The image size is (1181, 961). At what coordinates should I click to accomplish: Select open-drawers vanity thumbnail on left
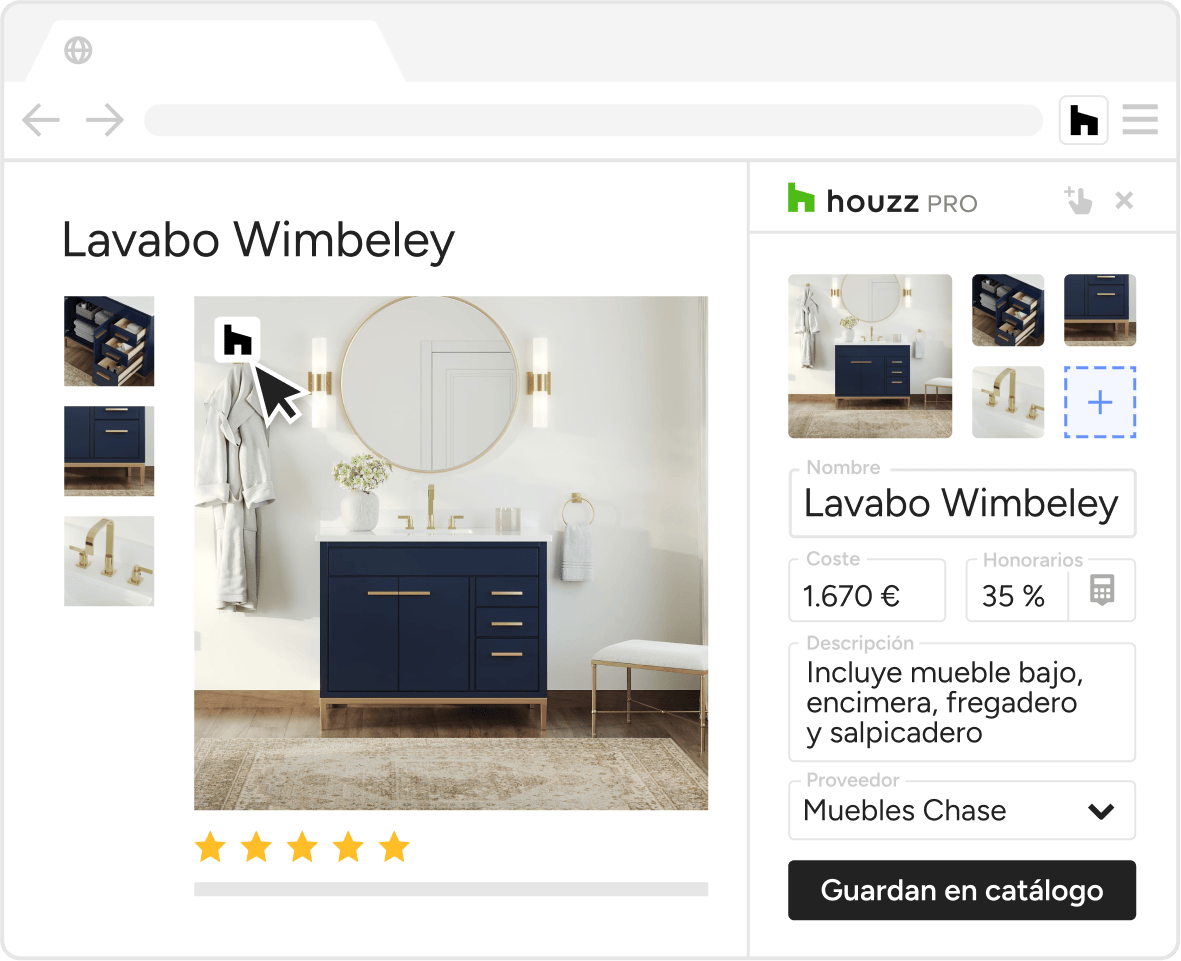coord(109,341)
